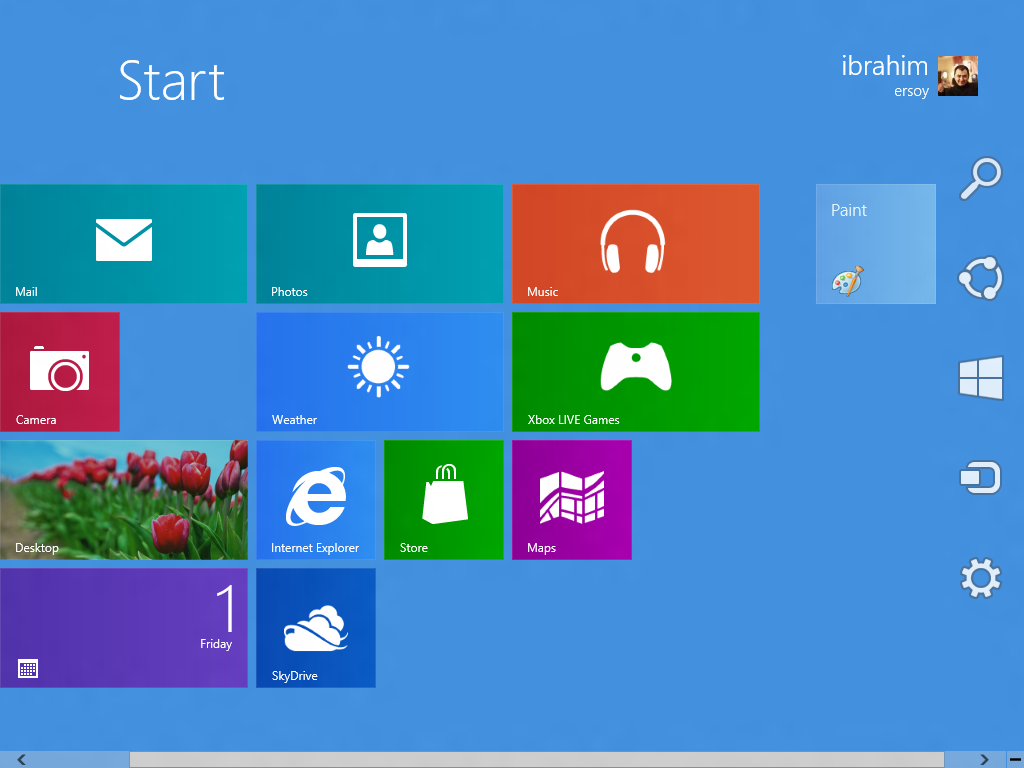
Task: Click the Search charm magnifier
Action: (x=980, y=178)
